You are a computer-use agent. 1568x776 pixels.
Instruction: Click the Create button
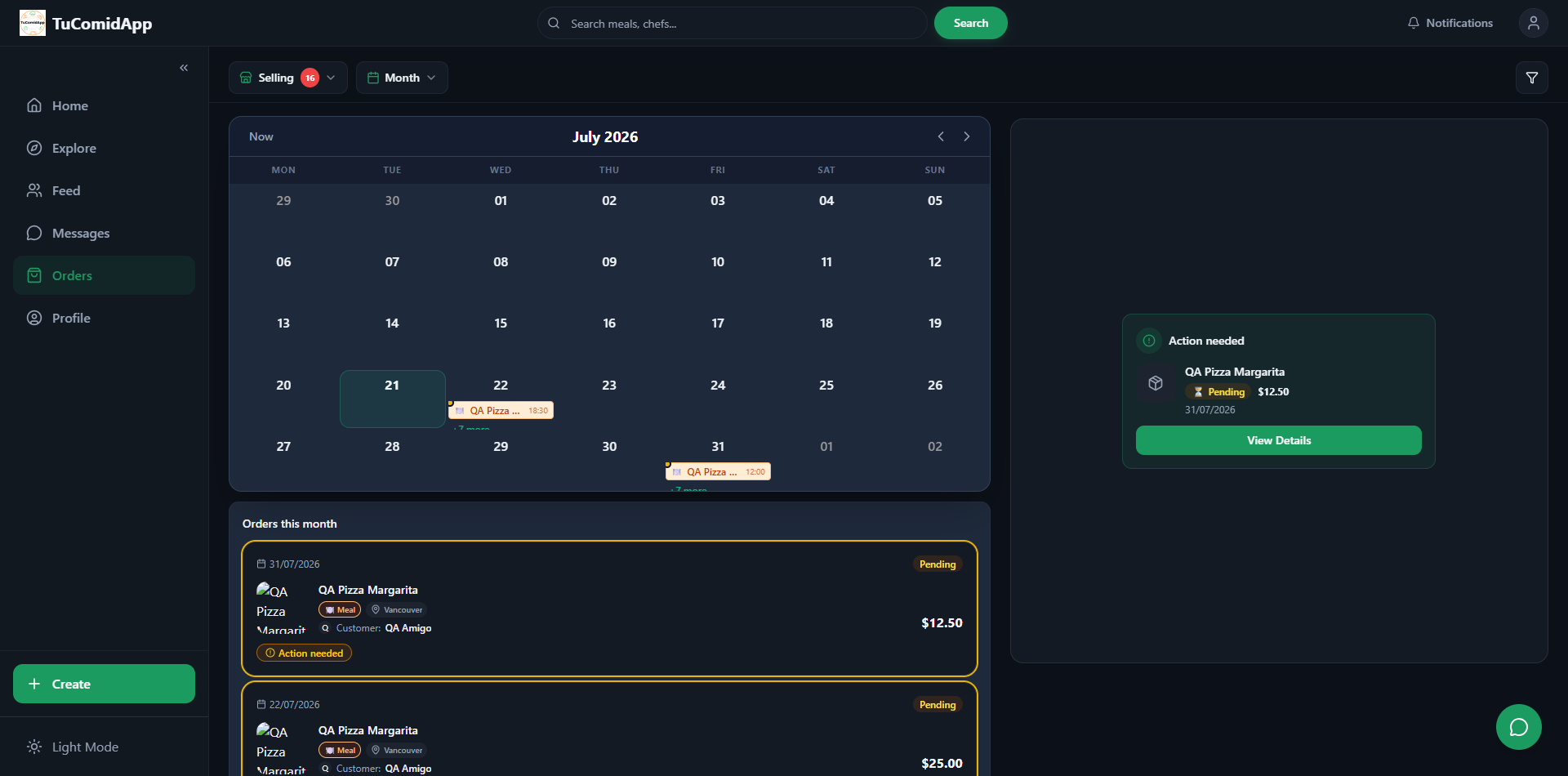pos(104,684)
